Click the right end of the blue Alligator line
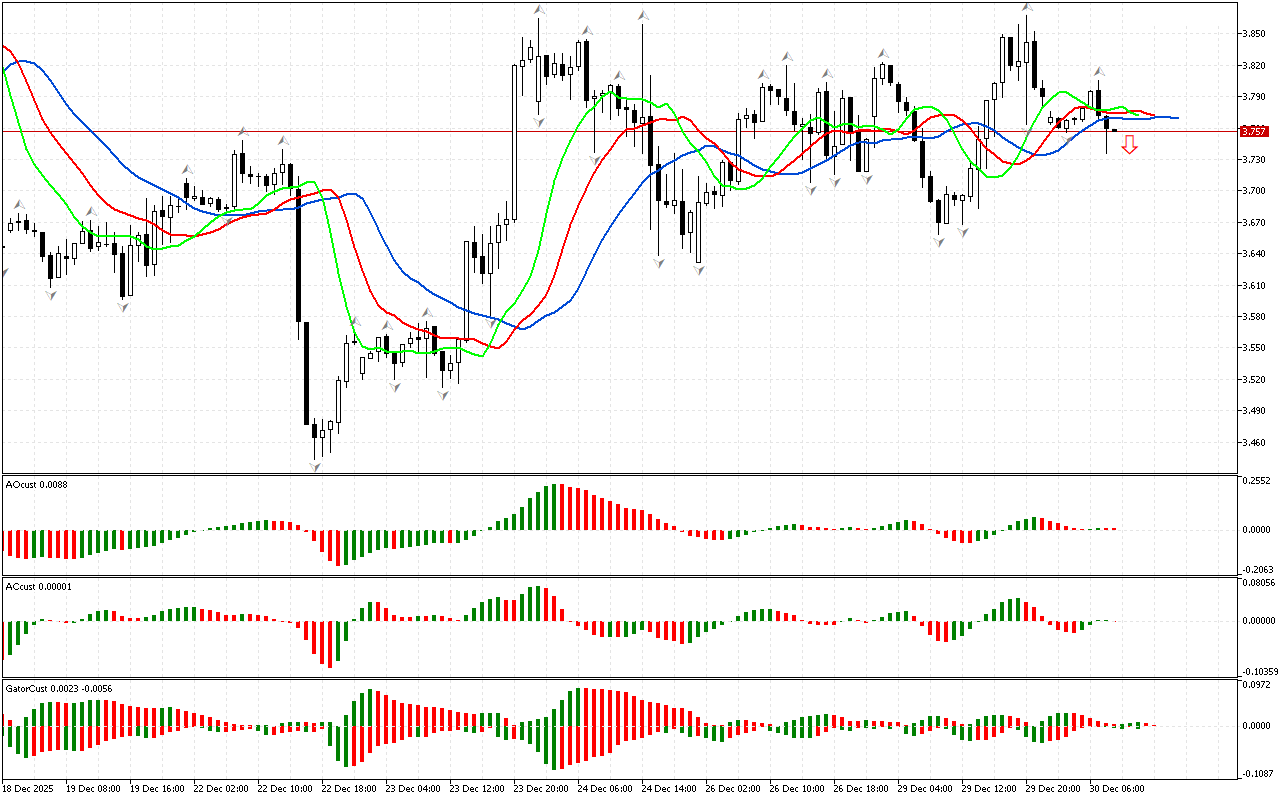 point(1176,118)
